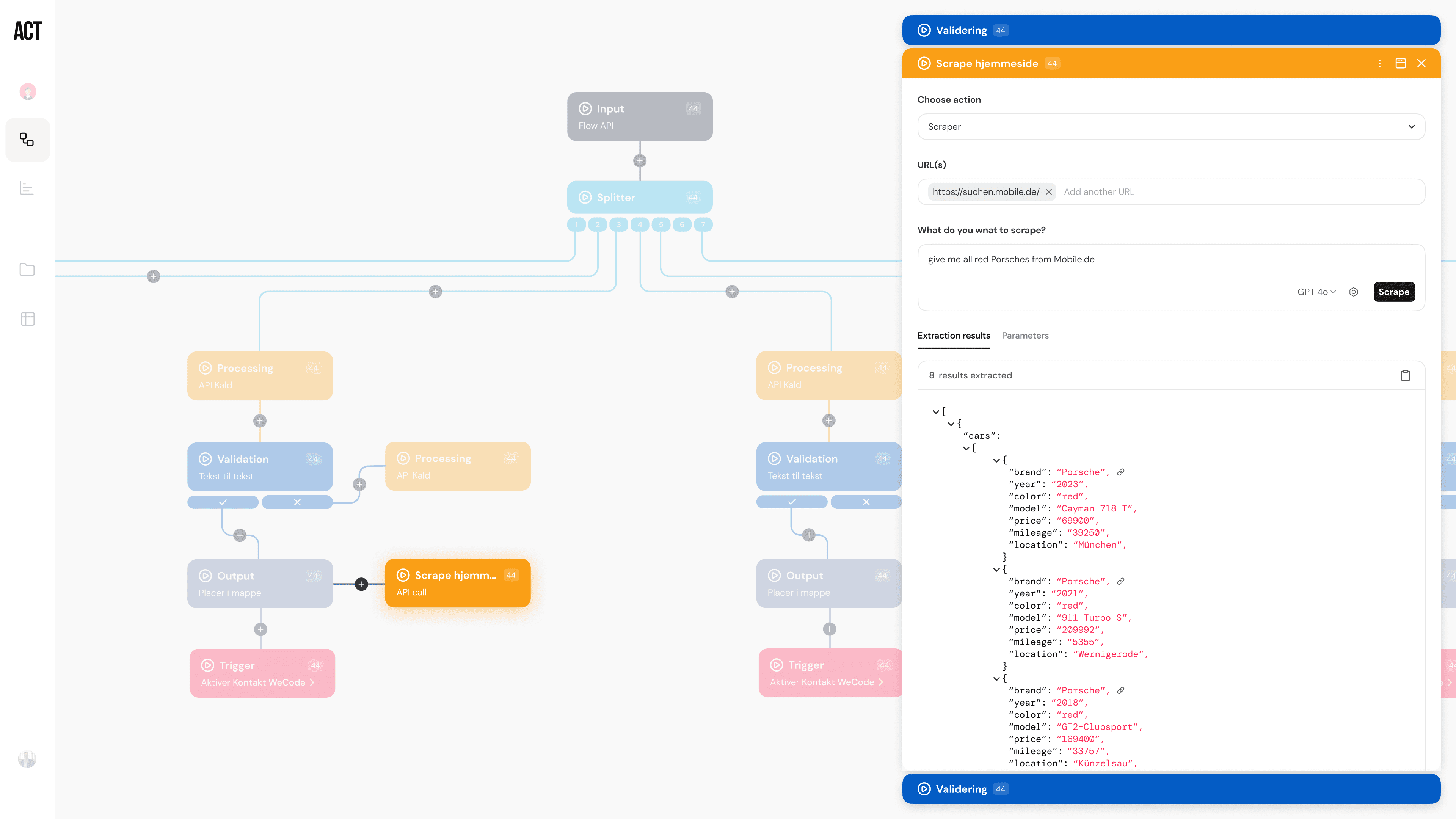Click the Add another URL field
This screenshot has height=819, width=1456.
click(x=1099, y=191)
